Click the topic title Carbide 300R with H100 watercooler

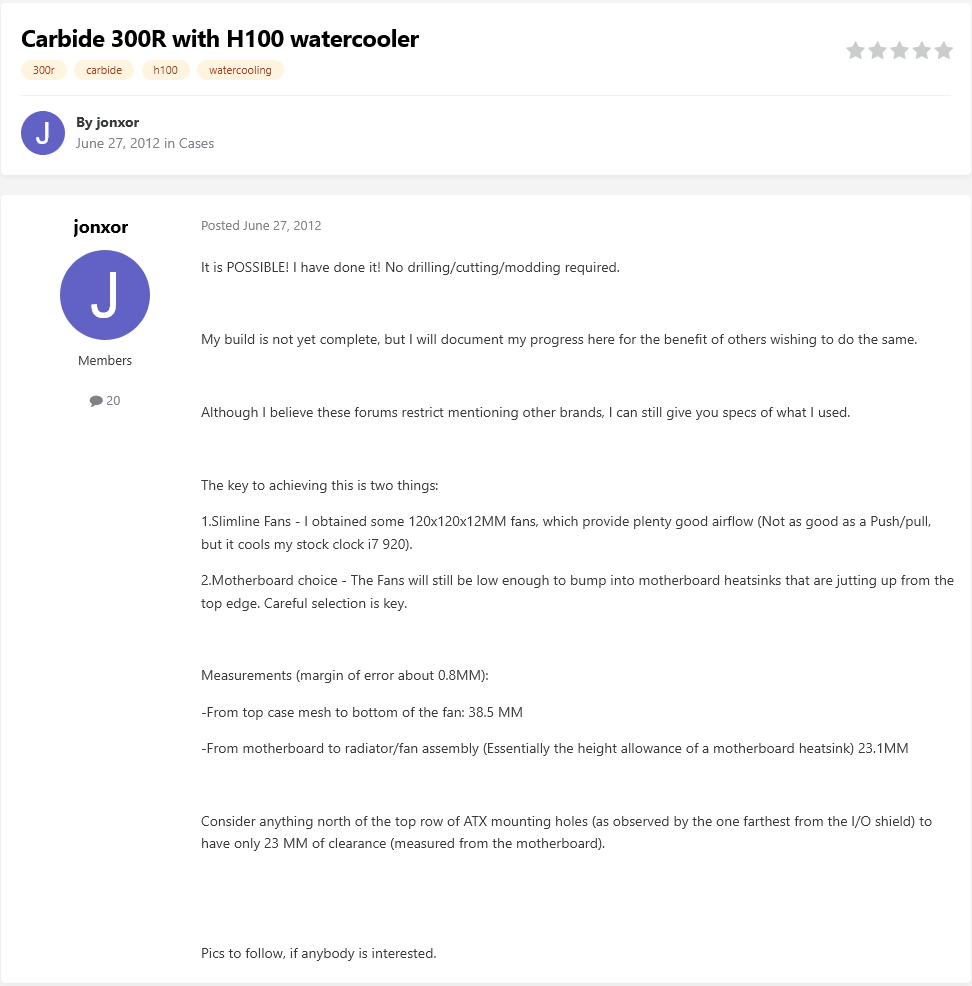220,39
